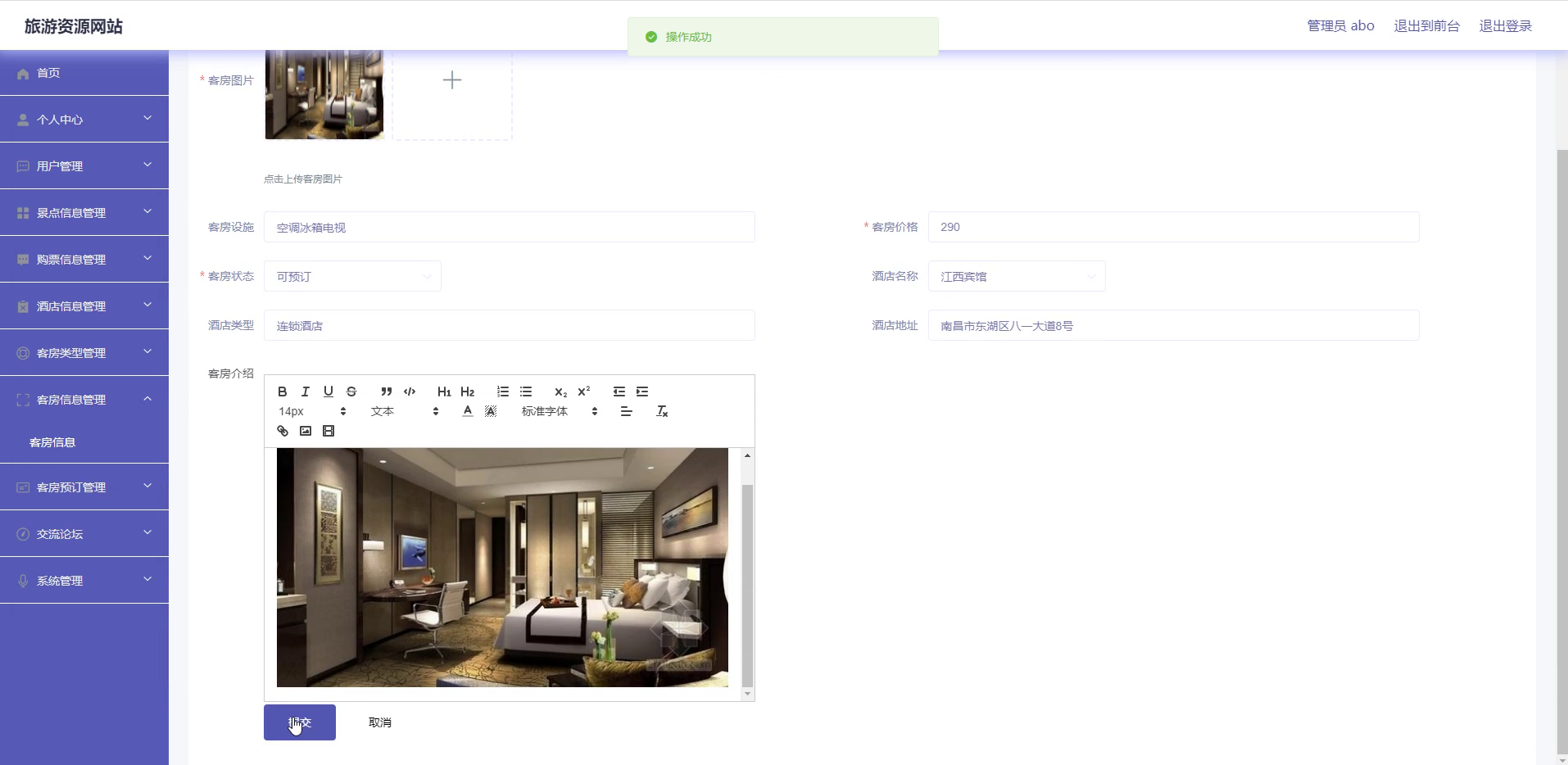Insert video in editor

329,431
